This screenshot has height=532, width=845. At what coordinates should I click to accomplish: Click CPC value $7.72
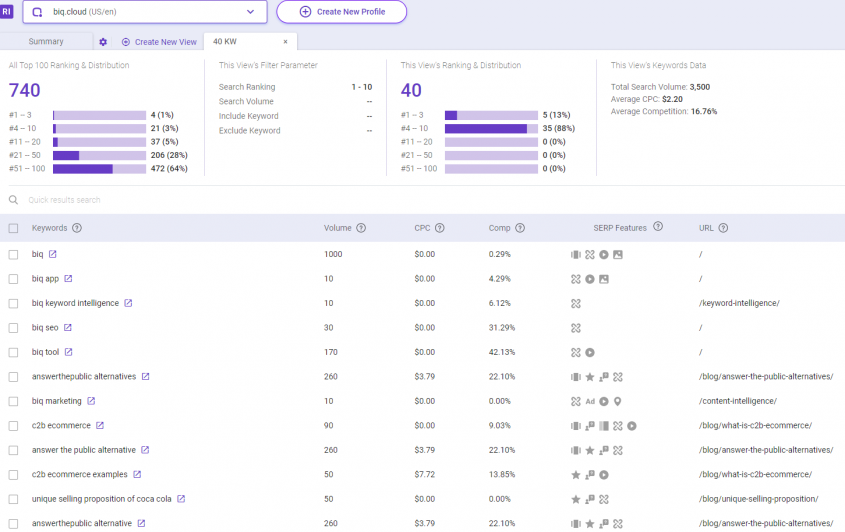point(425,474)
